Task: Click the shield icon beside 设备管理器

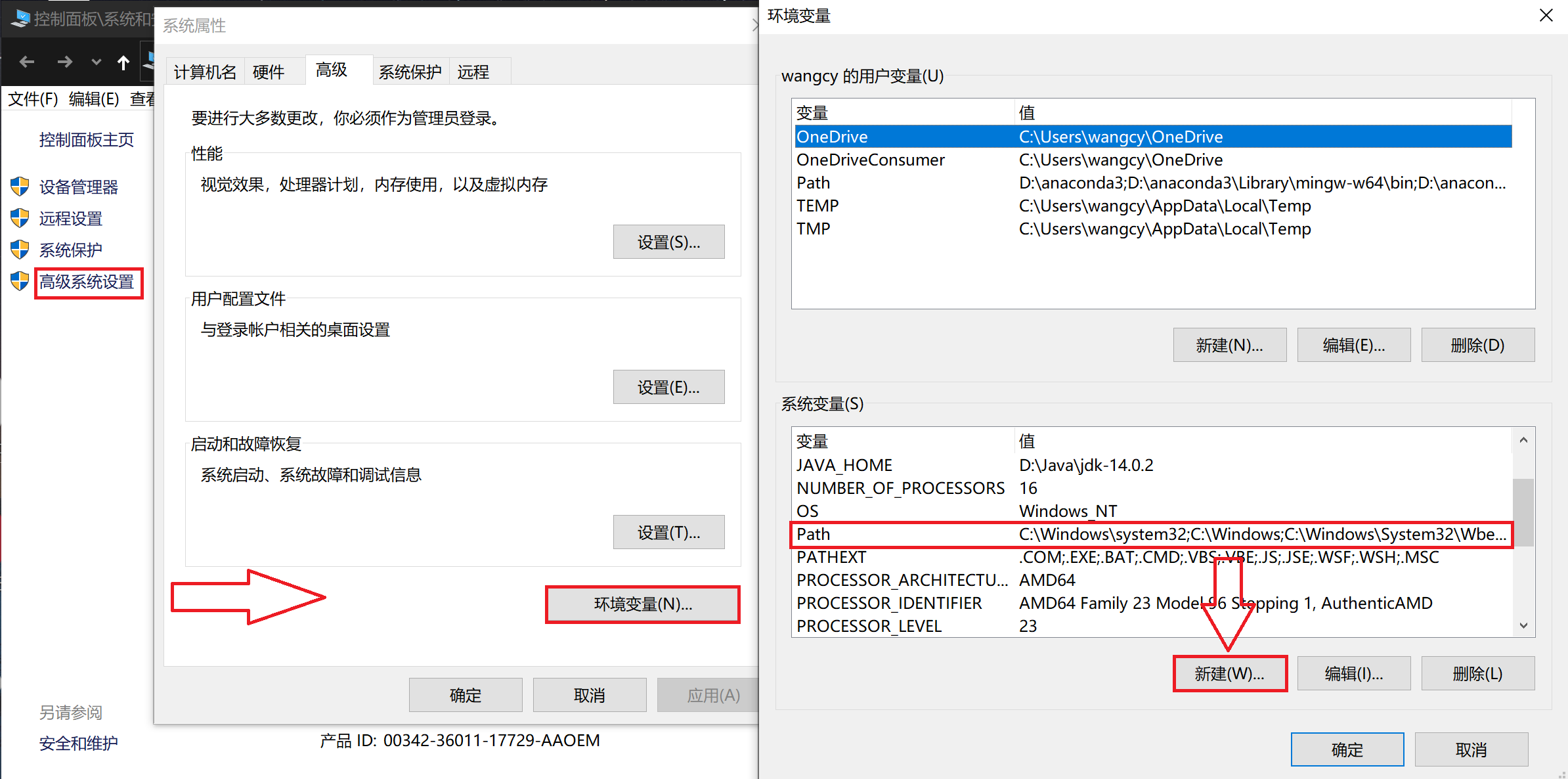Action: (x=20, y=187)
